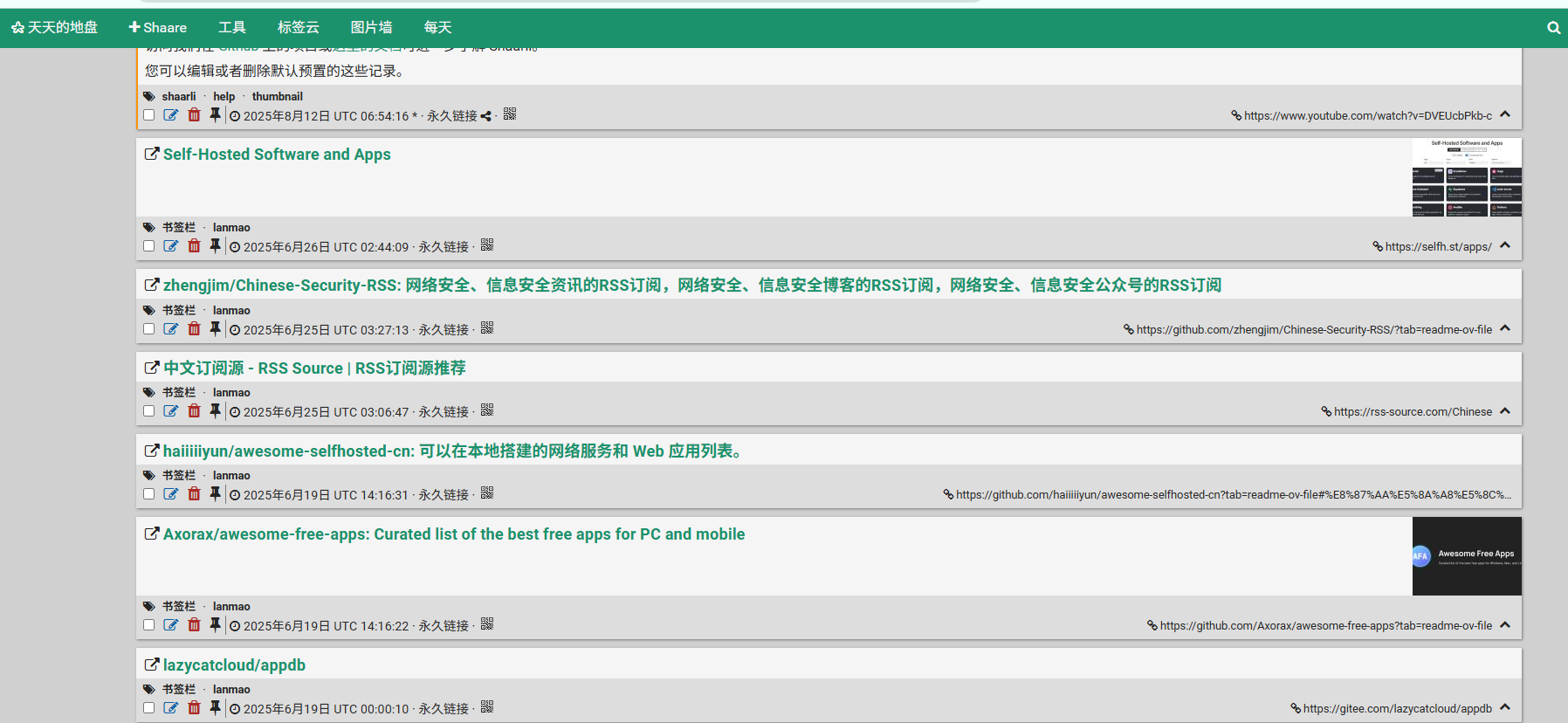1568x723 pixels.
Task: Delete the Axorax awesome-free-apps bookmark
Action: click(194, 625)
